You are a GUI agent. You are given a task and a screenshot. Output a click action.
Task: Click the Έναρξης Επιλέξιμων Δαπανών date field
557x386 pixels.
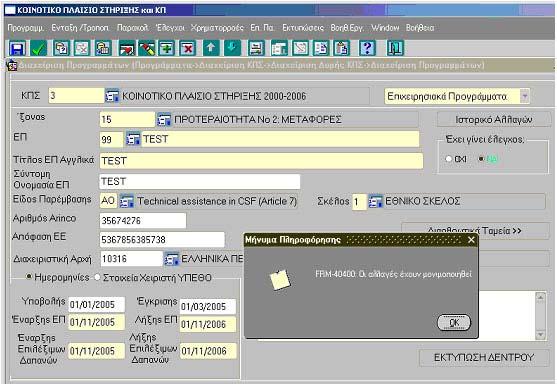pos(97,351)
